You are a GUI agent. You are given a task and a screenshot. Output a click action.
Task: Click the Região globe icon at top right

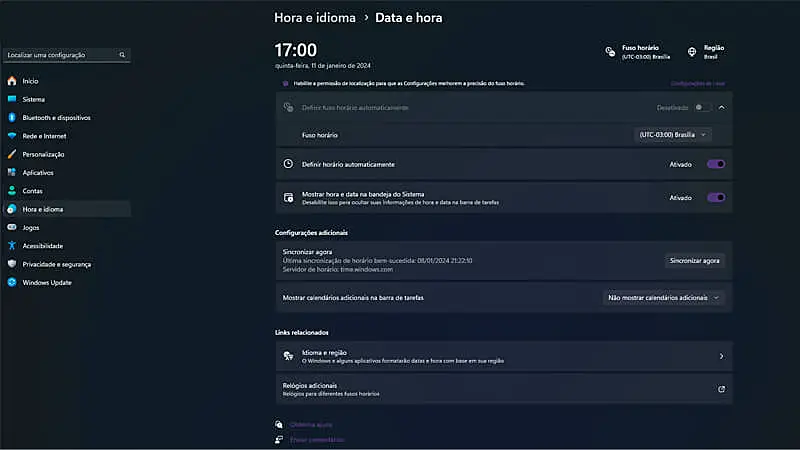click(692, 52)
